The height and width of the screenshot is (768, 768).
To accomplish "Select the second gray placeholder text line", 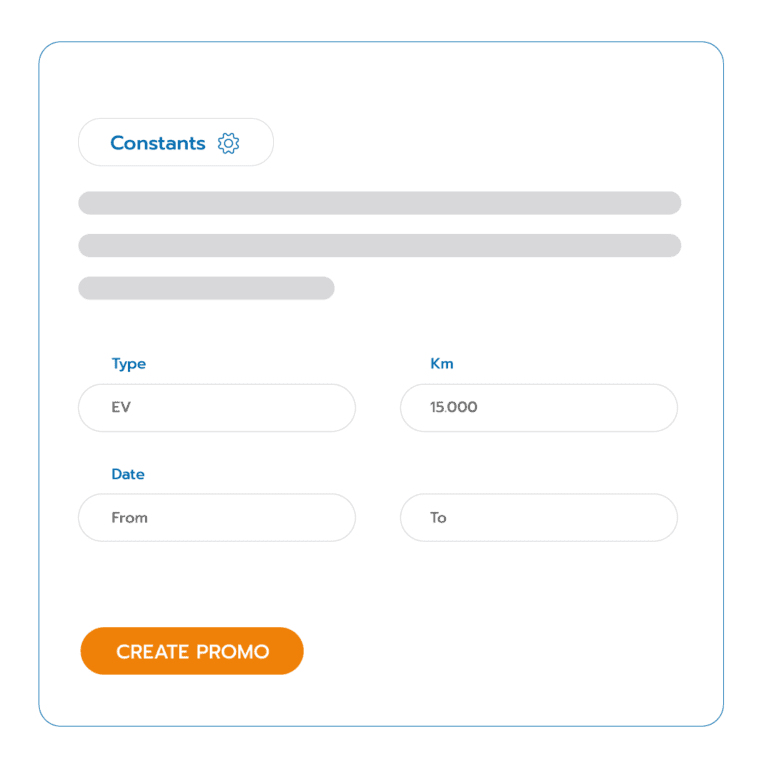I will (380, 246).
